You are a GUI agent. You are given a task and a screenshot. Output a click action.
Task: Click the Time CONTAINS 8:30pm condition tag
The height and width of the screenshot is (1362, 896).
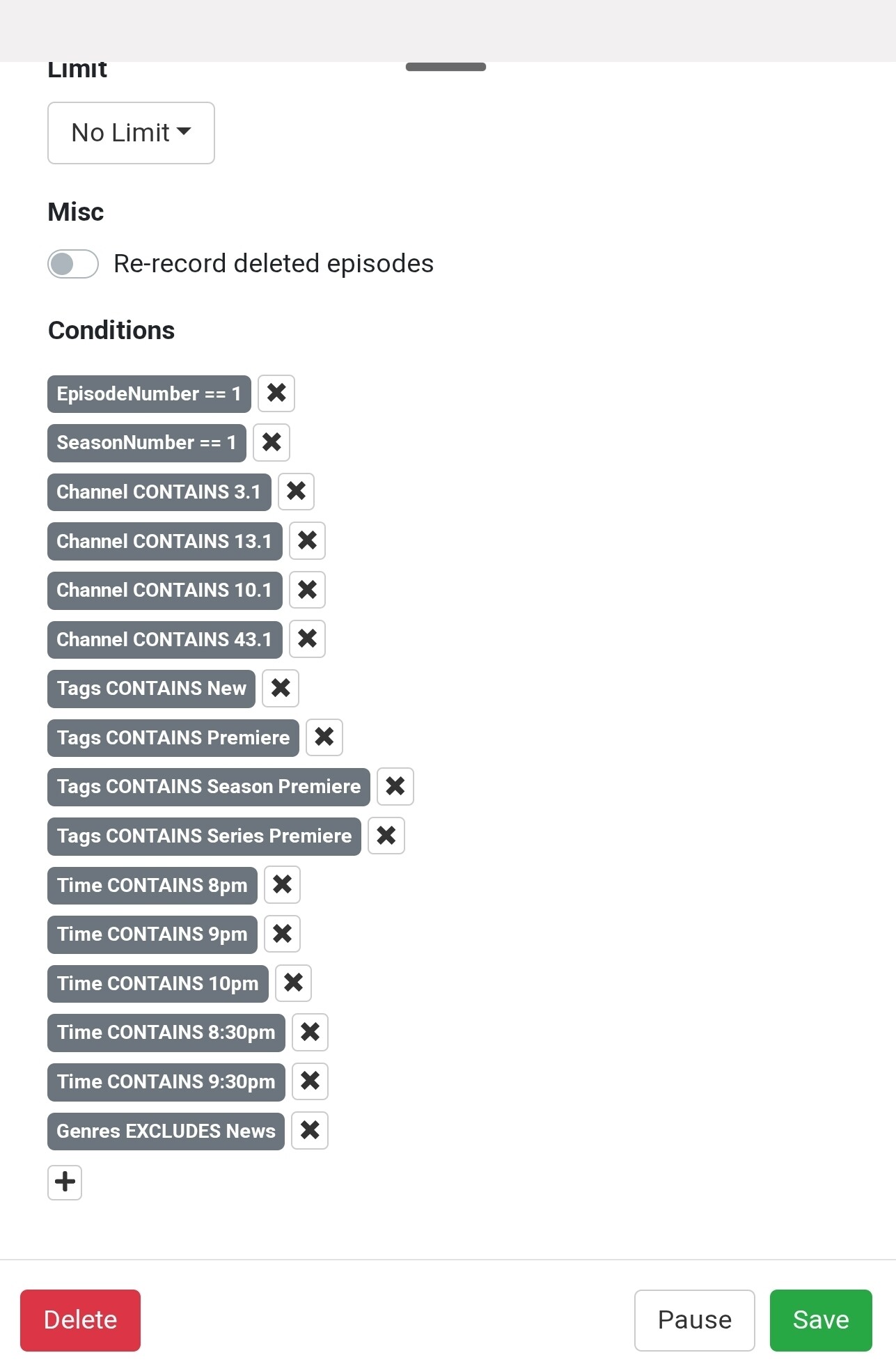coord(166,1033)
